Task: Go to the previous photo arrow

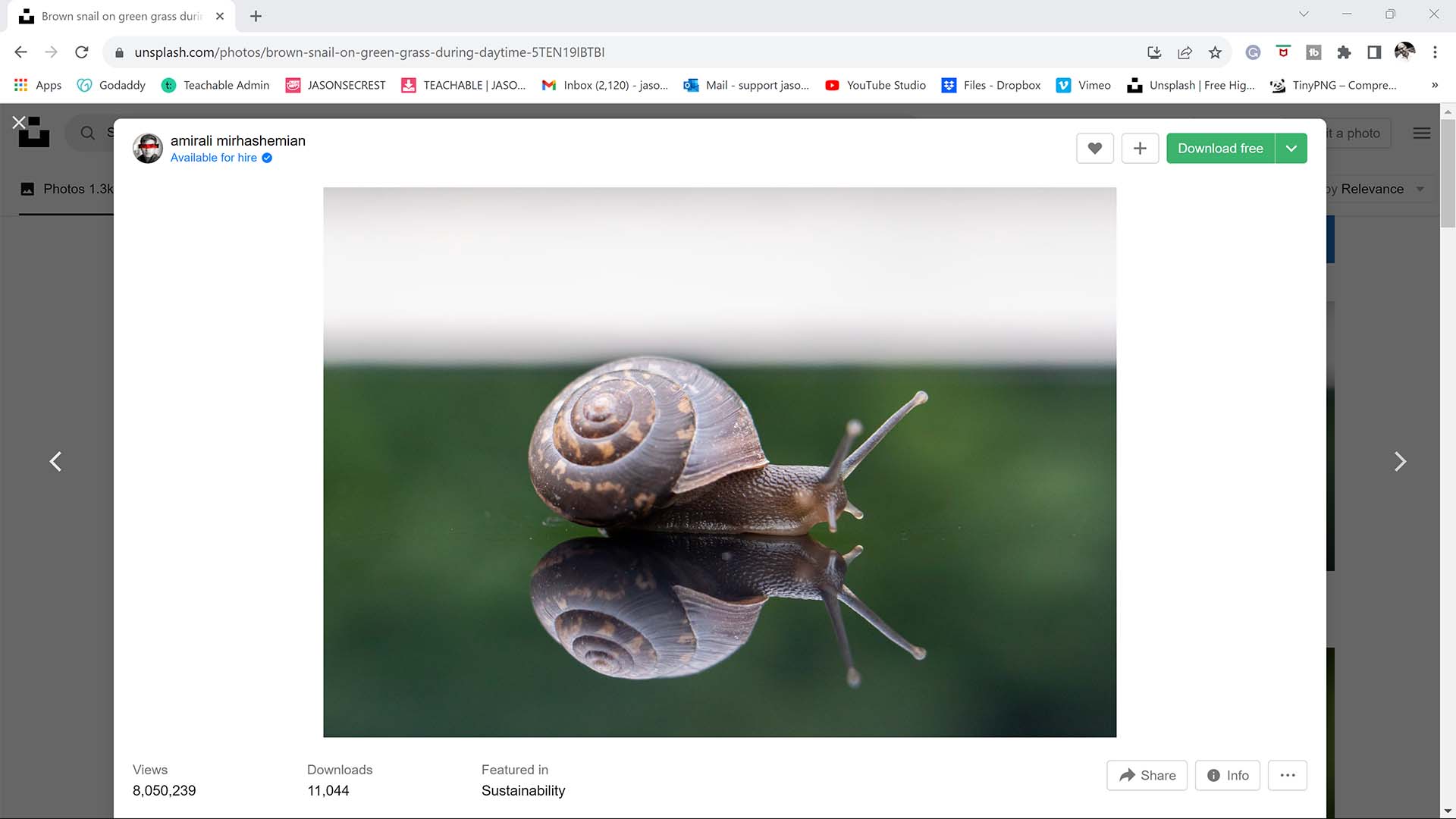Action: 55,461
